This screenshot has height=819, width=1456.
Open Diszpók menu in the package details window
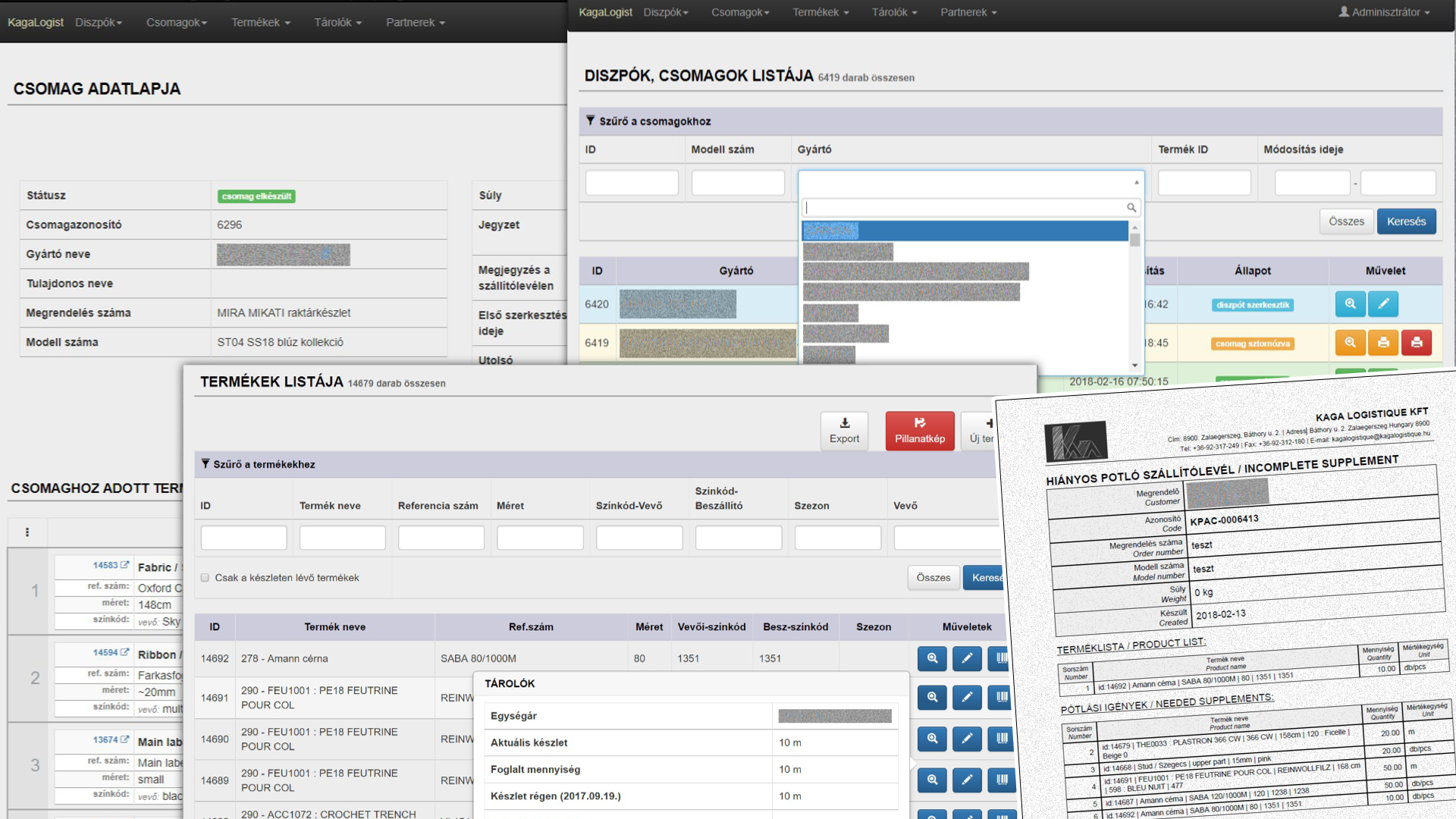(x=99, y=23)
